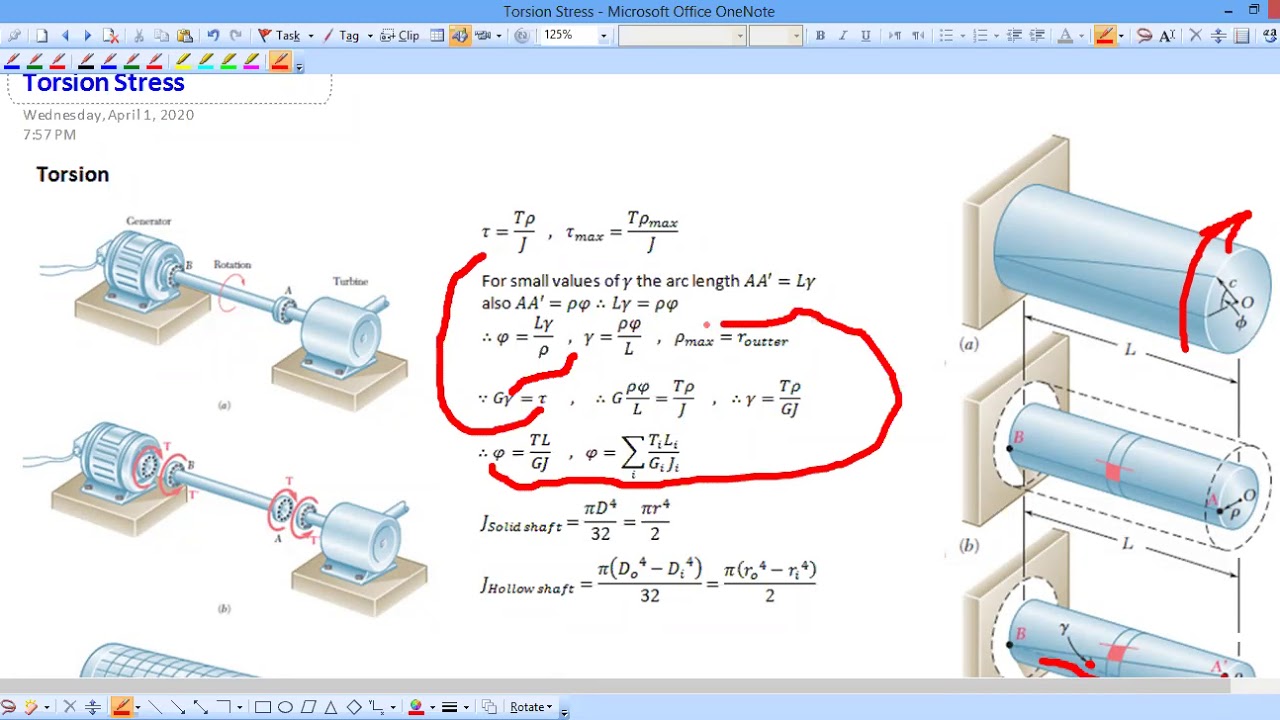Open the font size combo box

pyautogui.click(x=776, y=35)
